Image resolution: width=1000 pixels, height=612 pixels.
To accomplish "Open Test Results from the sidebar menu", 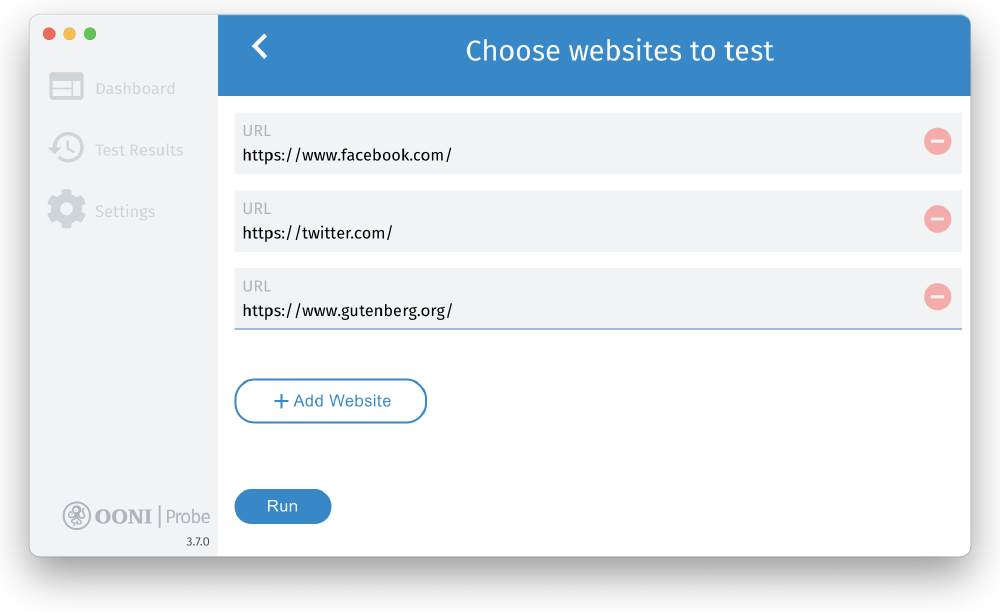I will [140, 149].
